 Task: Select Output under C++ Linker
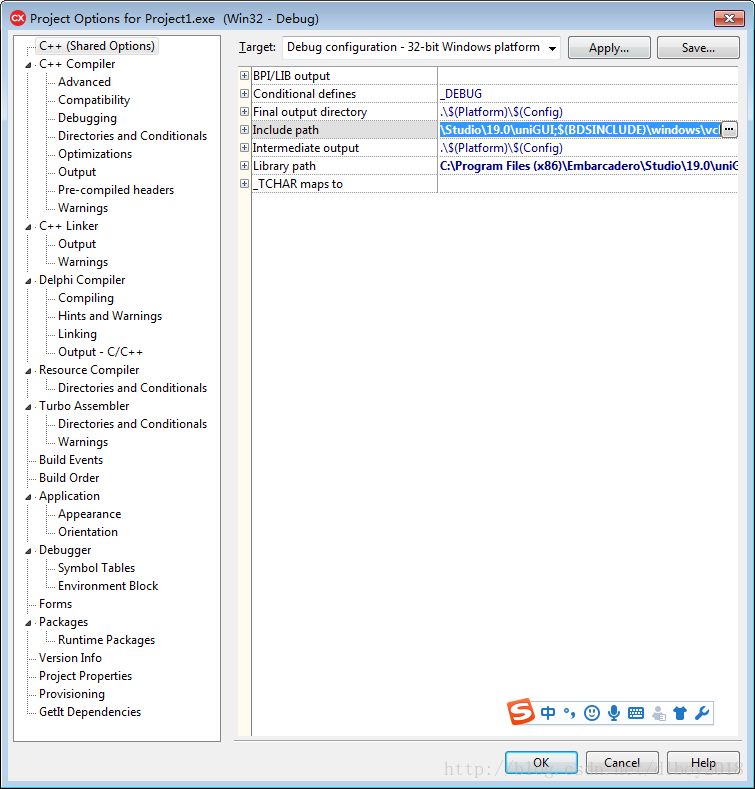pos(77,244)
